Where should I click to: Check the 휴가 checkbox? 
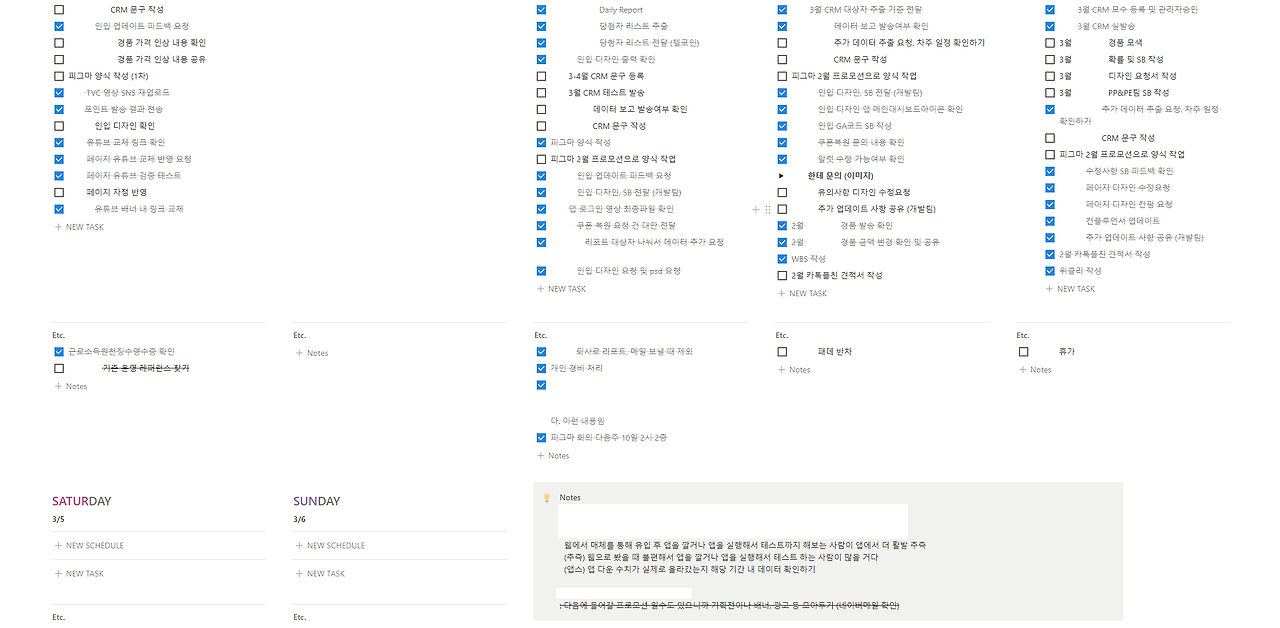click(x=1023, y=351)
